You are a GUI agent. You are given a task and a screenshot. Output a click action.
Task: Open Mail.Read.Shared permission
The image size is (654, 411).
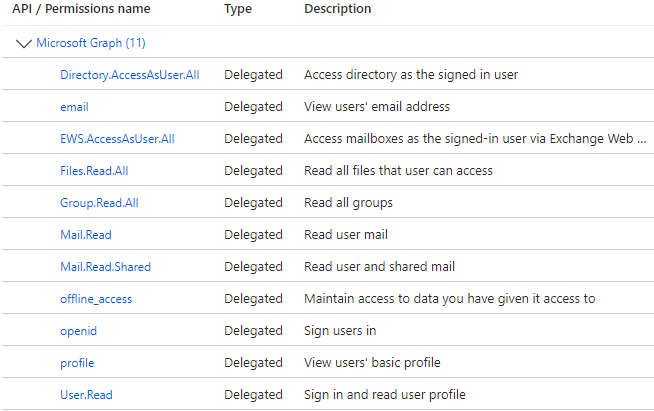tap(105, 267)
